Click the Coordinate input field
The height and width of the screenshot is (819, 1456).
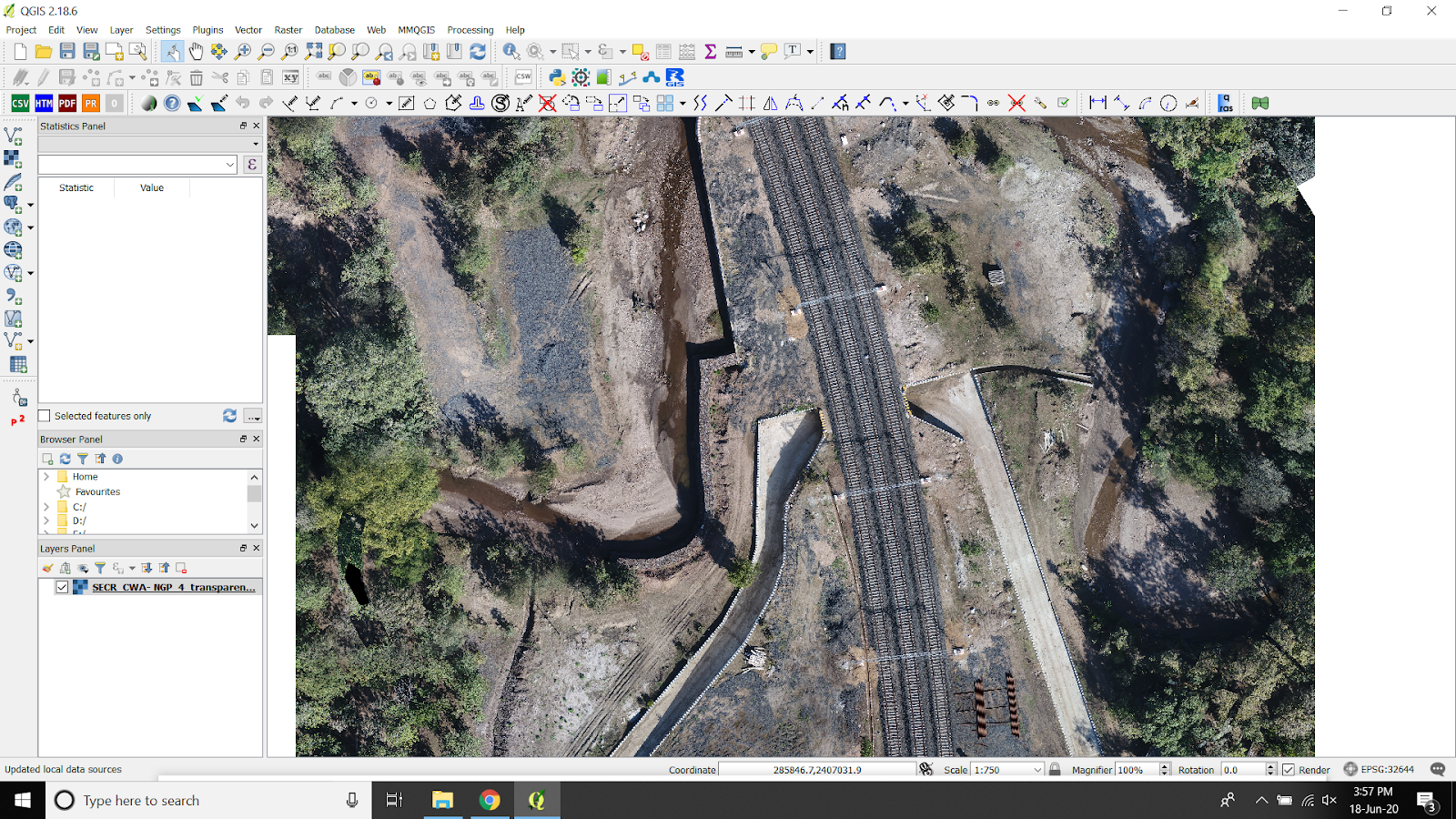pos(817,770)
